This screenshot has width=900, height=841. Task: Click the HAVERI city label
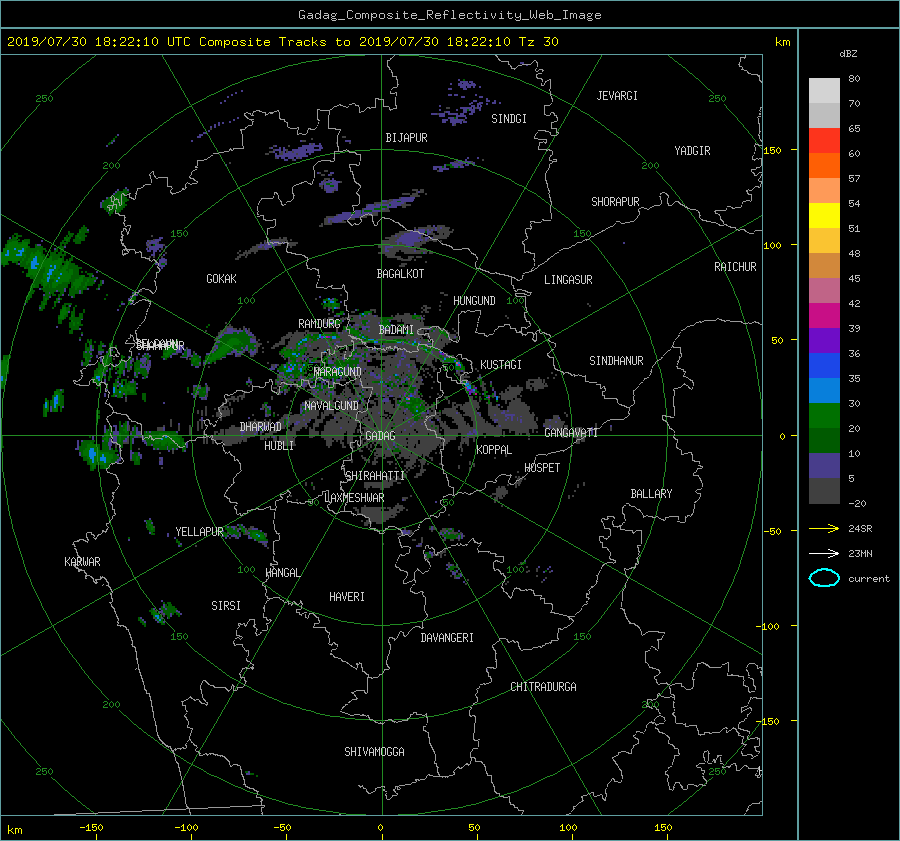pos(347,597)
